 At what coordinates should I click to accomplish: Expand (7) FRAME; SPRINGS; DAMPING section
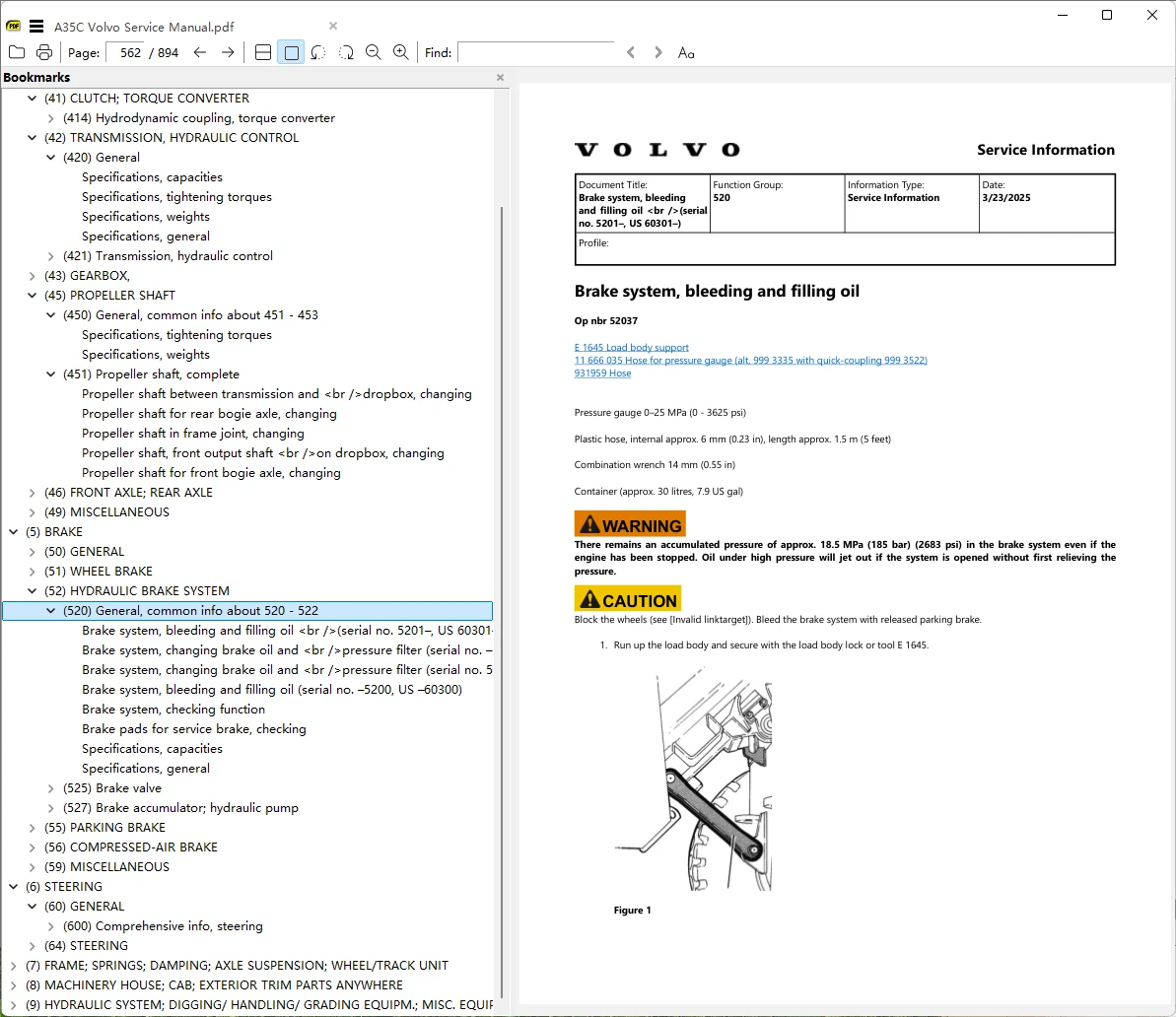[x=14, y=965]
